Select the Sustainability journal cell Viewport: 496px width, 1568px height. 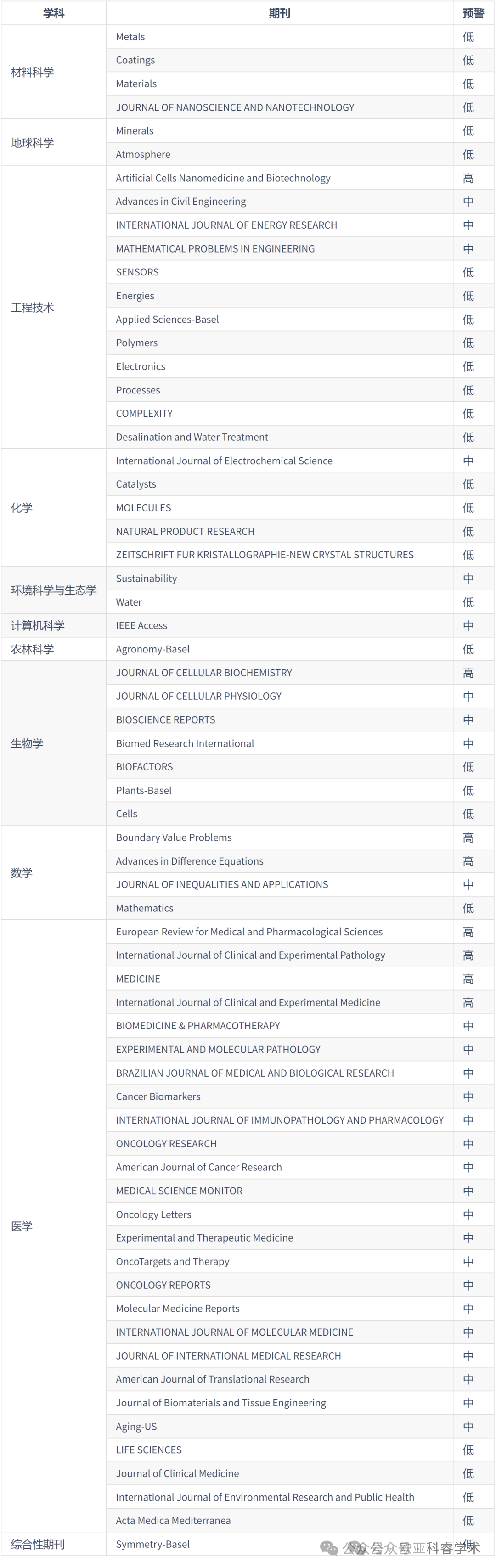click(x=280, y=578)
